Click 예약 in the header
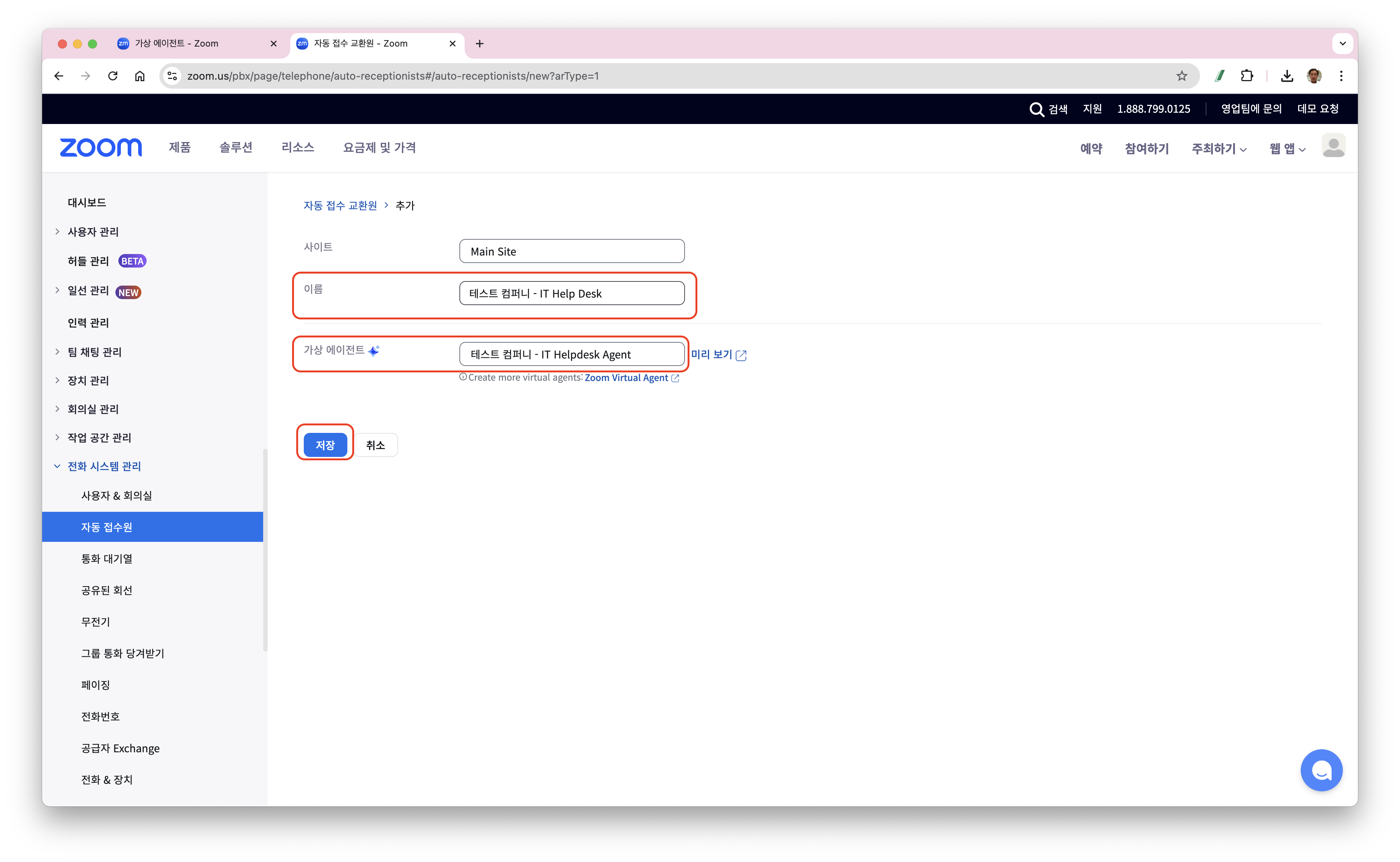The image size is (1400, 862). (1091, 149)
